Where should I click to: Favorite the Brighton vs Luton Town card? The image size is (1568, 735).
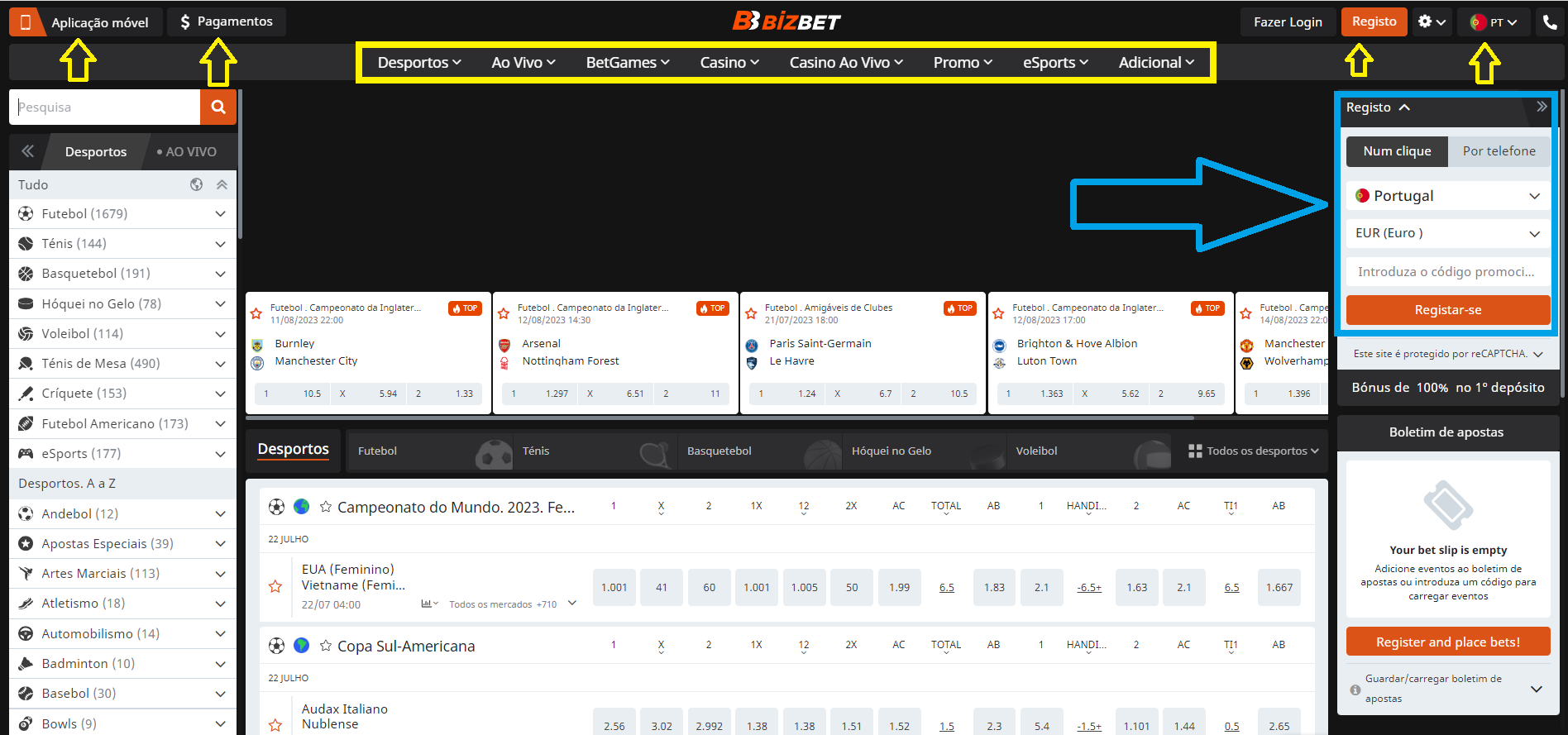pos(998,314)
